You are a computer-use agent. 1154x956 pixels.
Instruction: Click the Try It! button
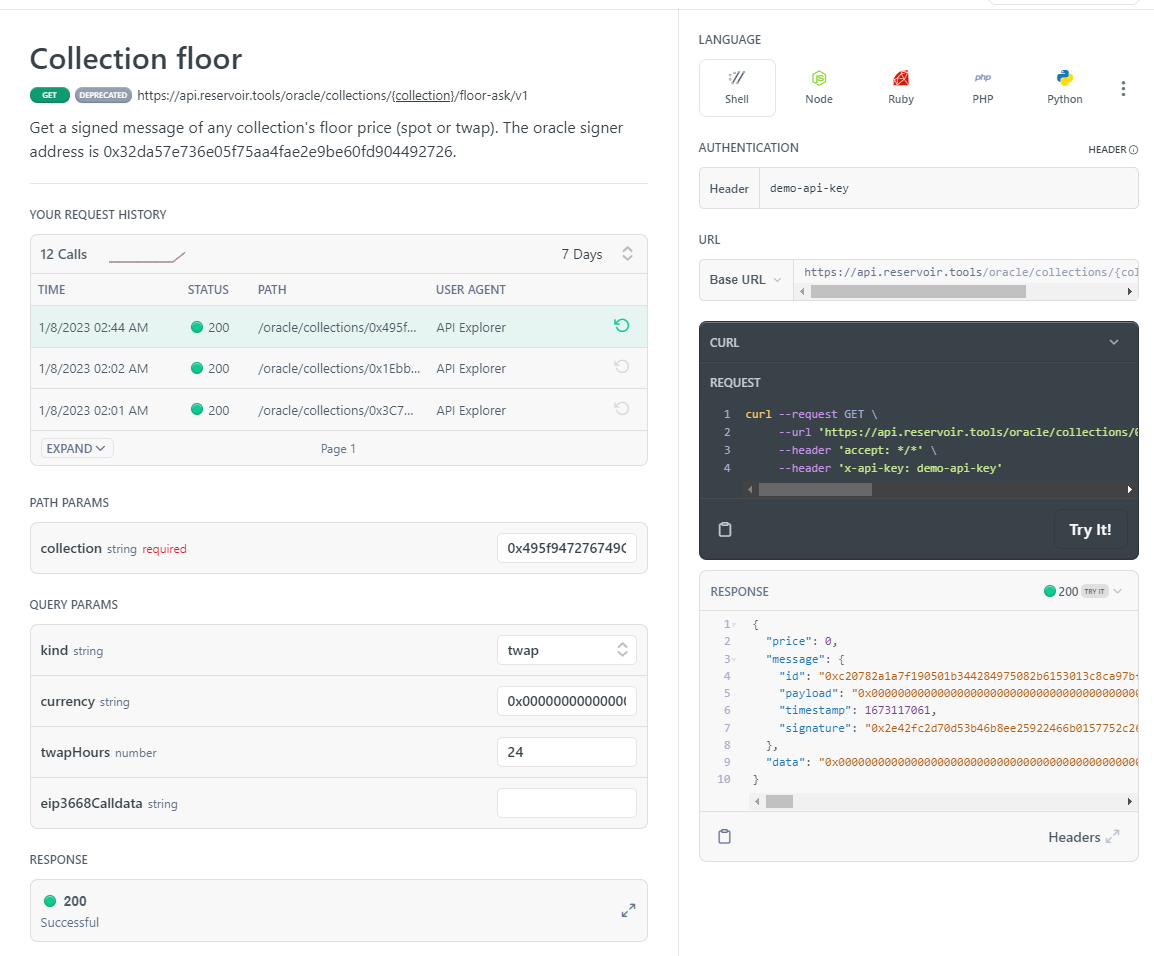1090,529
